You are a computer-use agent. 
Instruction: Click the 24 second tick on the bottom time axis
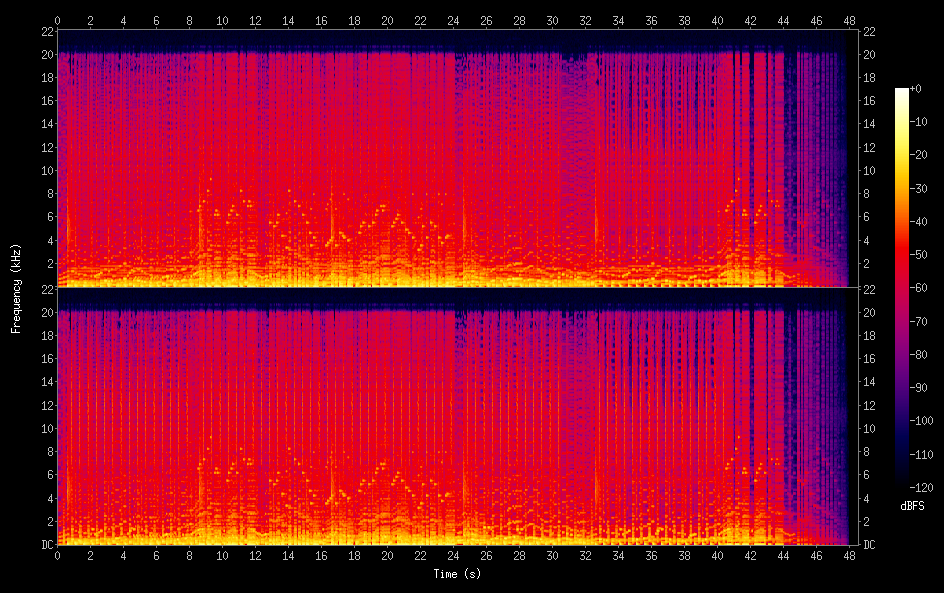[453, 555]
